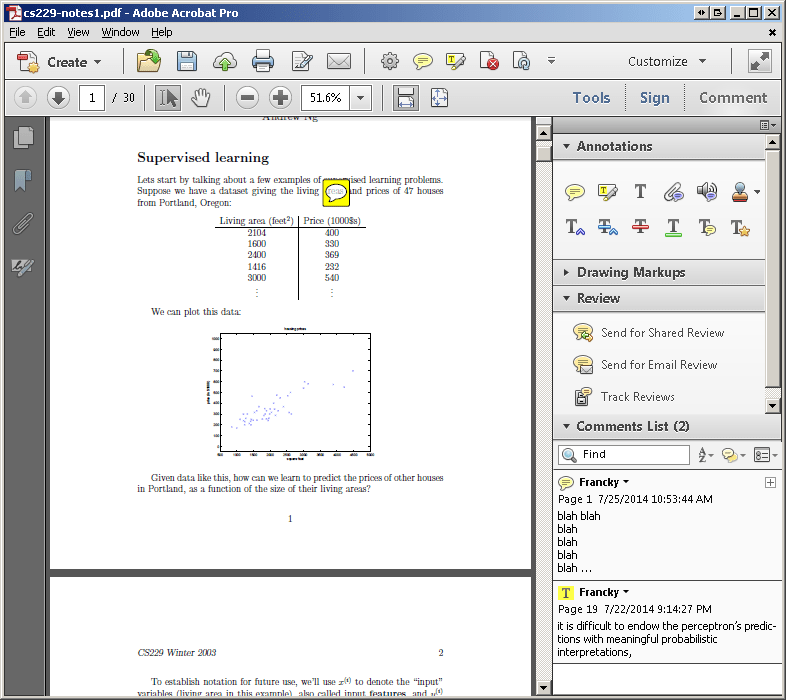The height and width of the screenshot is (700, 786).
Task: Activate the Hand pan tool
Action: point(201,97)
